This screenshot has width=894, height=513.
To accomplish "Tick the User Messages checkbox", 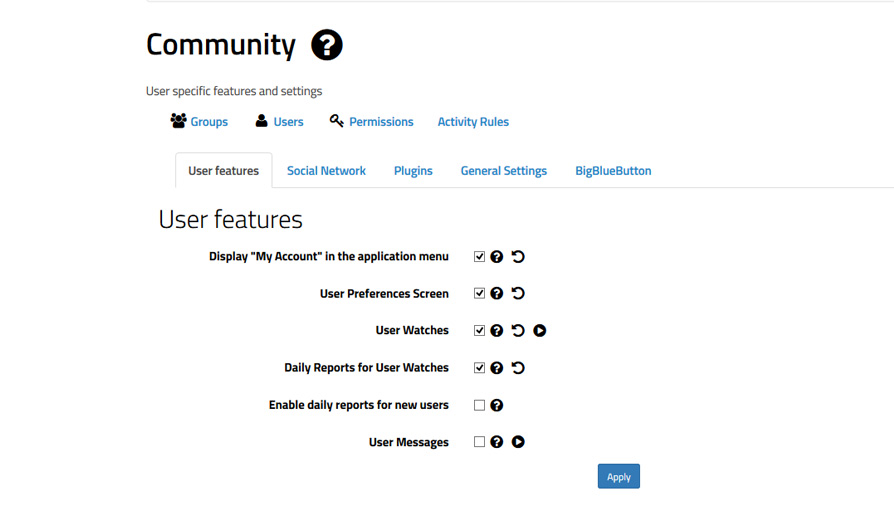I will tap(479, 442).
